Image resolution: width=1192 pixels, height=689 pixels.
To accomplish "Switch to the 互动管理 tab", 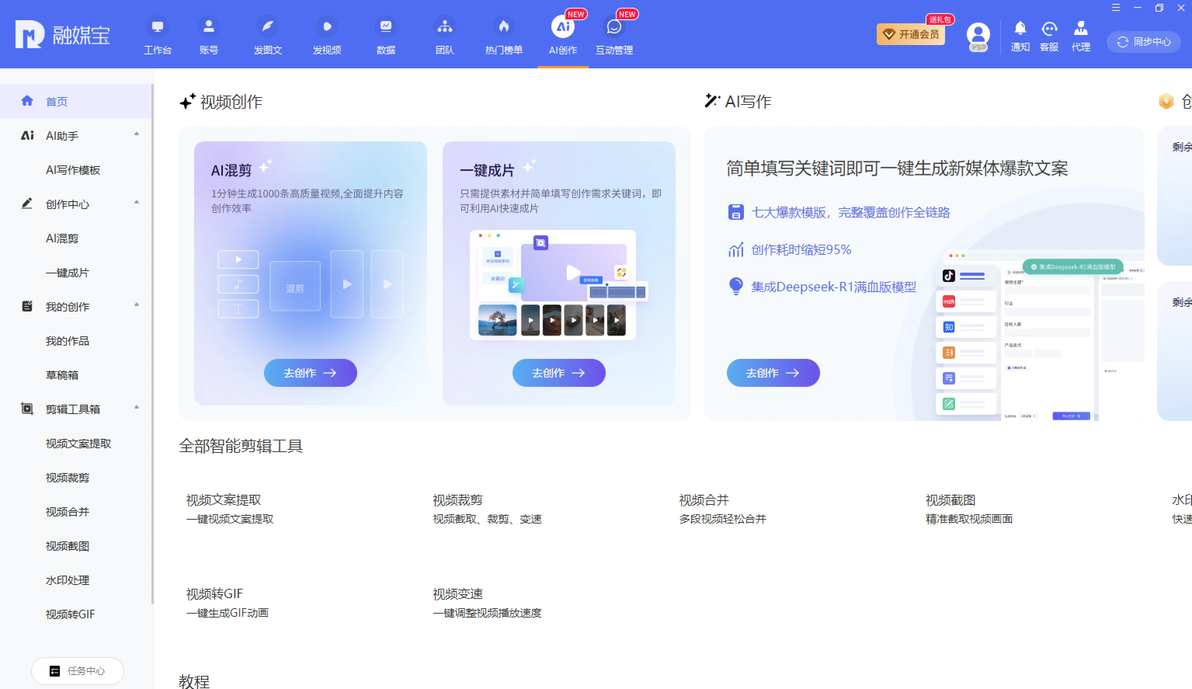I will click(x=614, y=35).
